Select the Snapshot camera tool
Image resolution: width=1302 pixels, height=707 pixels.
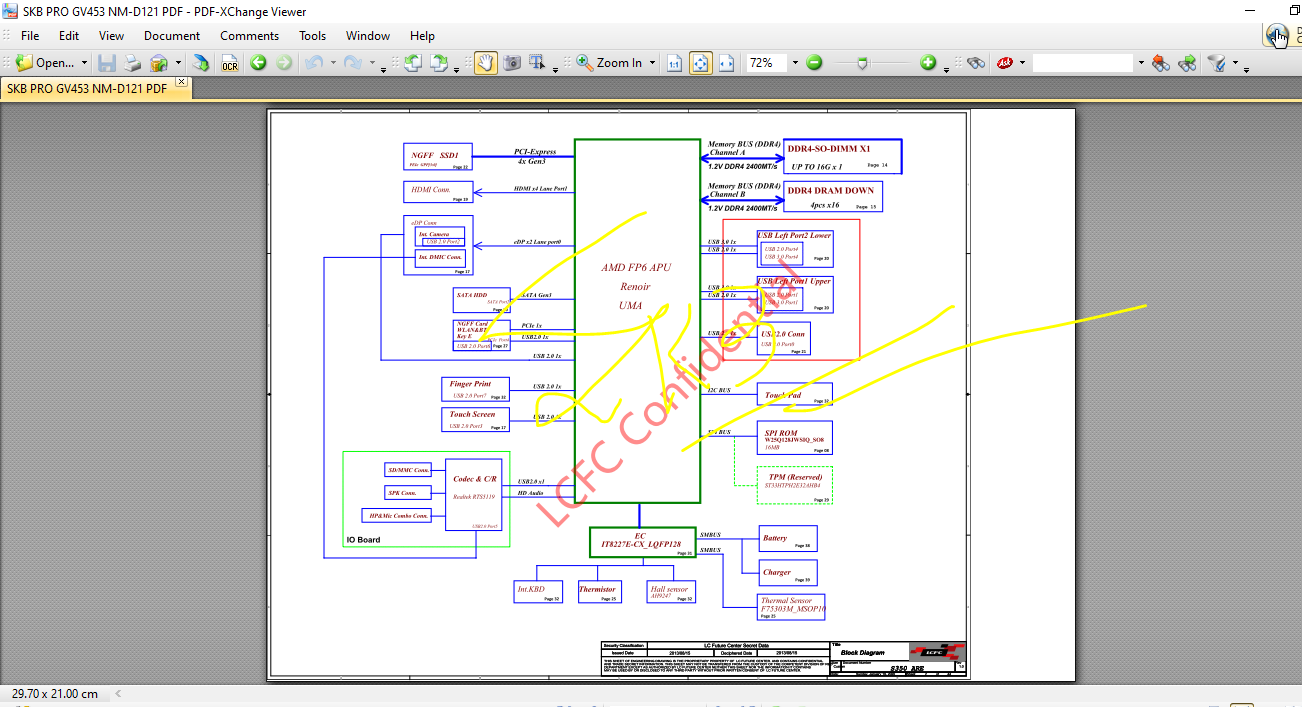click(x=512, y=62)
